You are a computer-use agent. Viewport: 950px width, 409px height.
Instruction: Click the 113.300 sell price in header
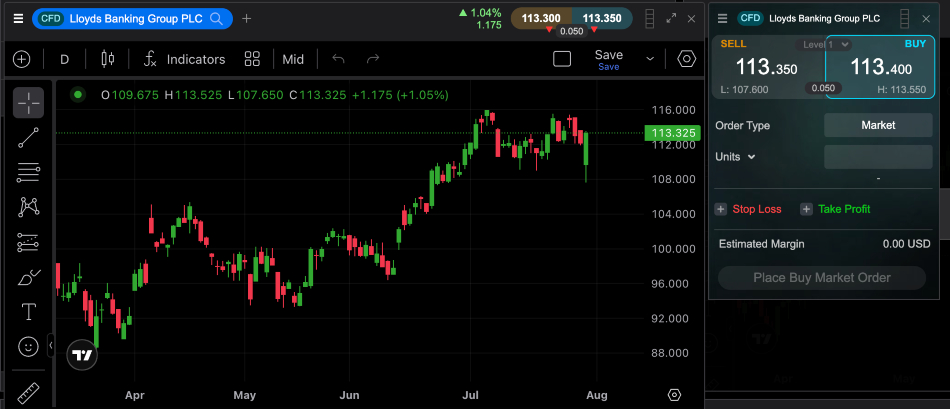pos(540,18)
